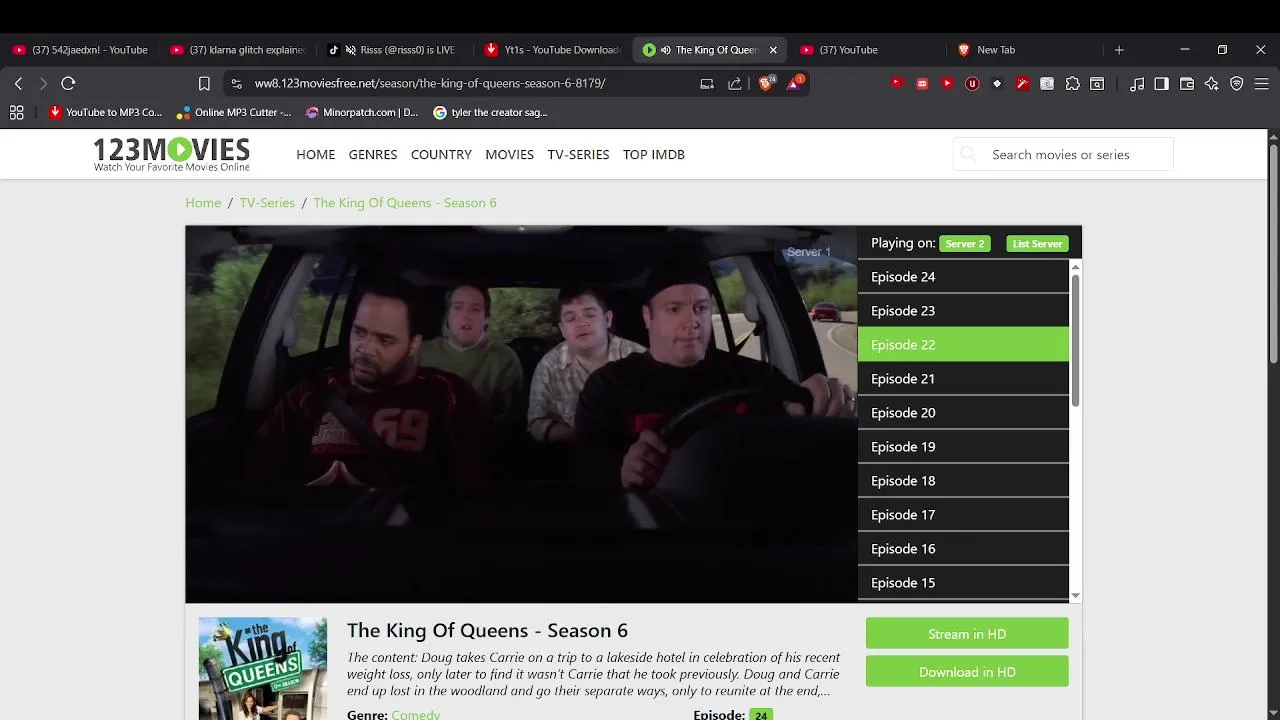Unmute the Risss TikTok LIVE tab's speaker icon
Viewport: 1280px width, 720px height.
tap(351, 50)
